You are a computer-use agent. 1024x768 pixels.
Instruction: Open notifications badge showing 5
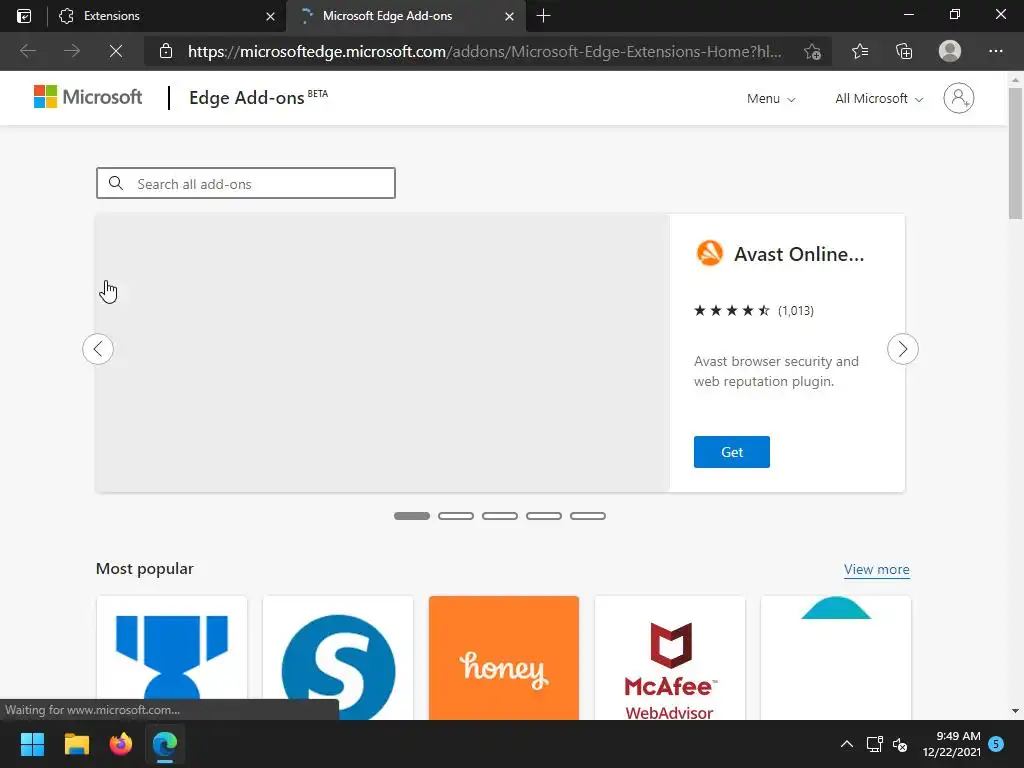point(996,744)
